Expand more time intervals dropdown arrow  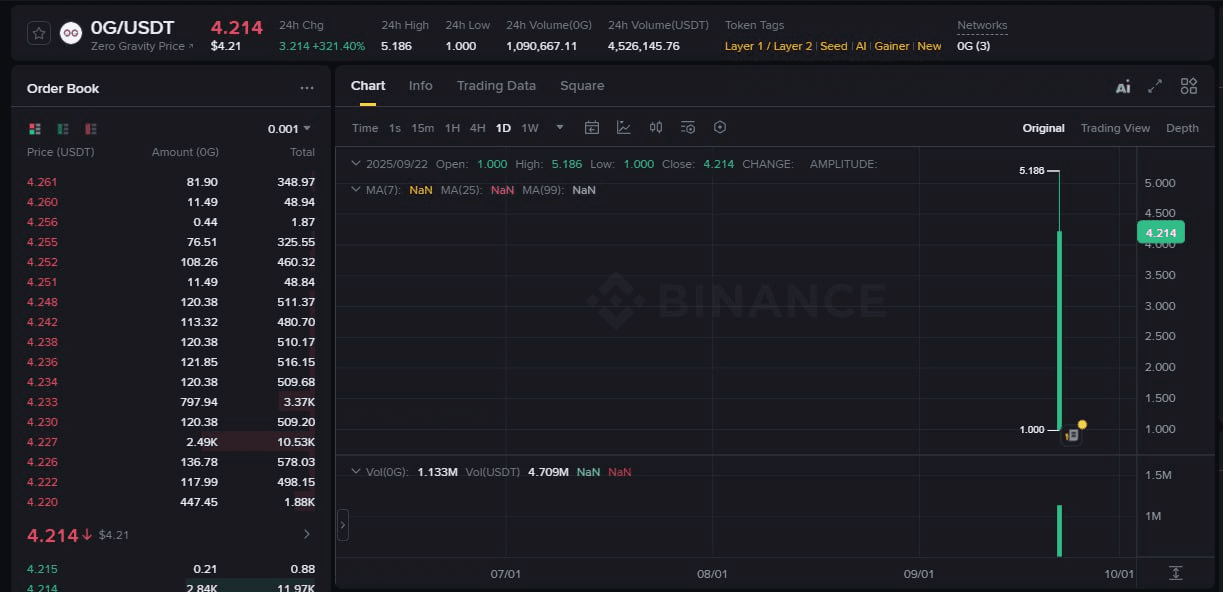pyautogui.click(x=560, y=128)
